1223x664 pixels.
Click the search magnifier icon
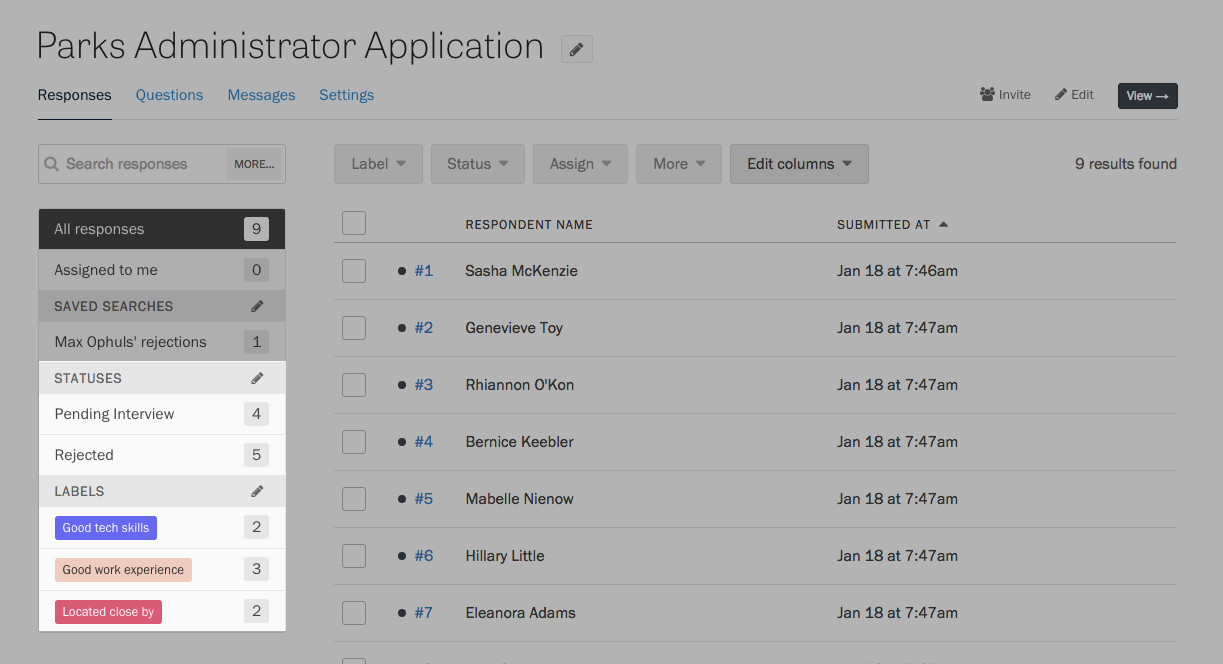click(x=52, y=164)
